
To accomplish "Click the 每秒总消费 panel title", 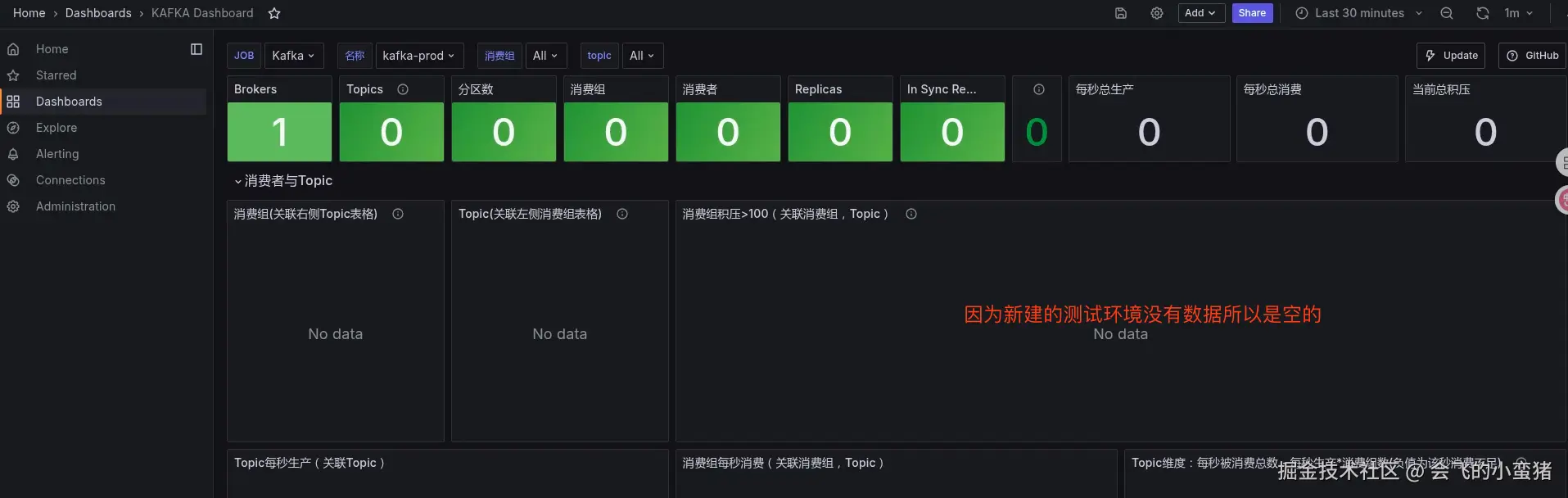I will pos(1272,89).
